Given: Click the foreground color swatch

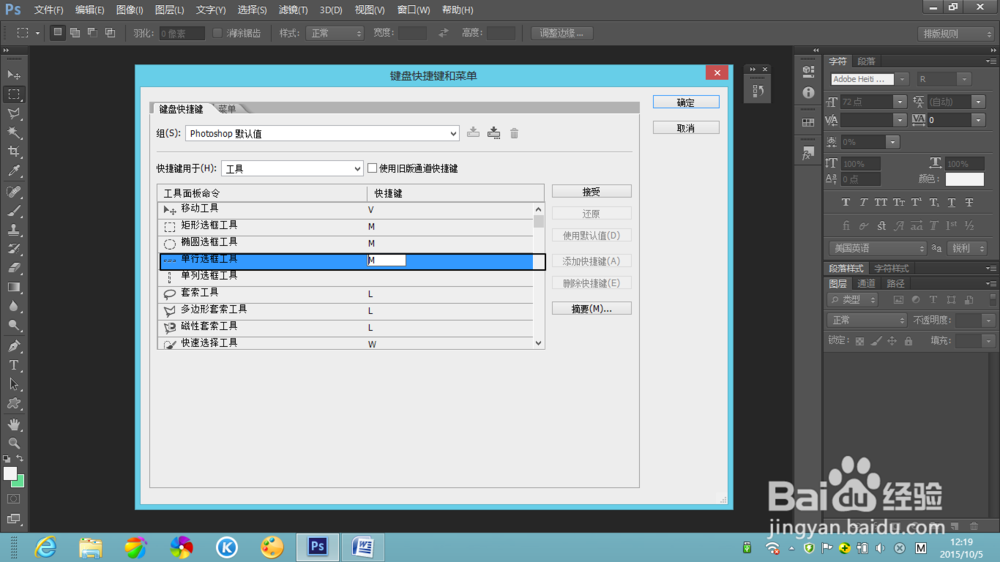Looking at the screenshot, I should (x=10, y=474).
